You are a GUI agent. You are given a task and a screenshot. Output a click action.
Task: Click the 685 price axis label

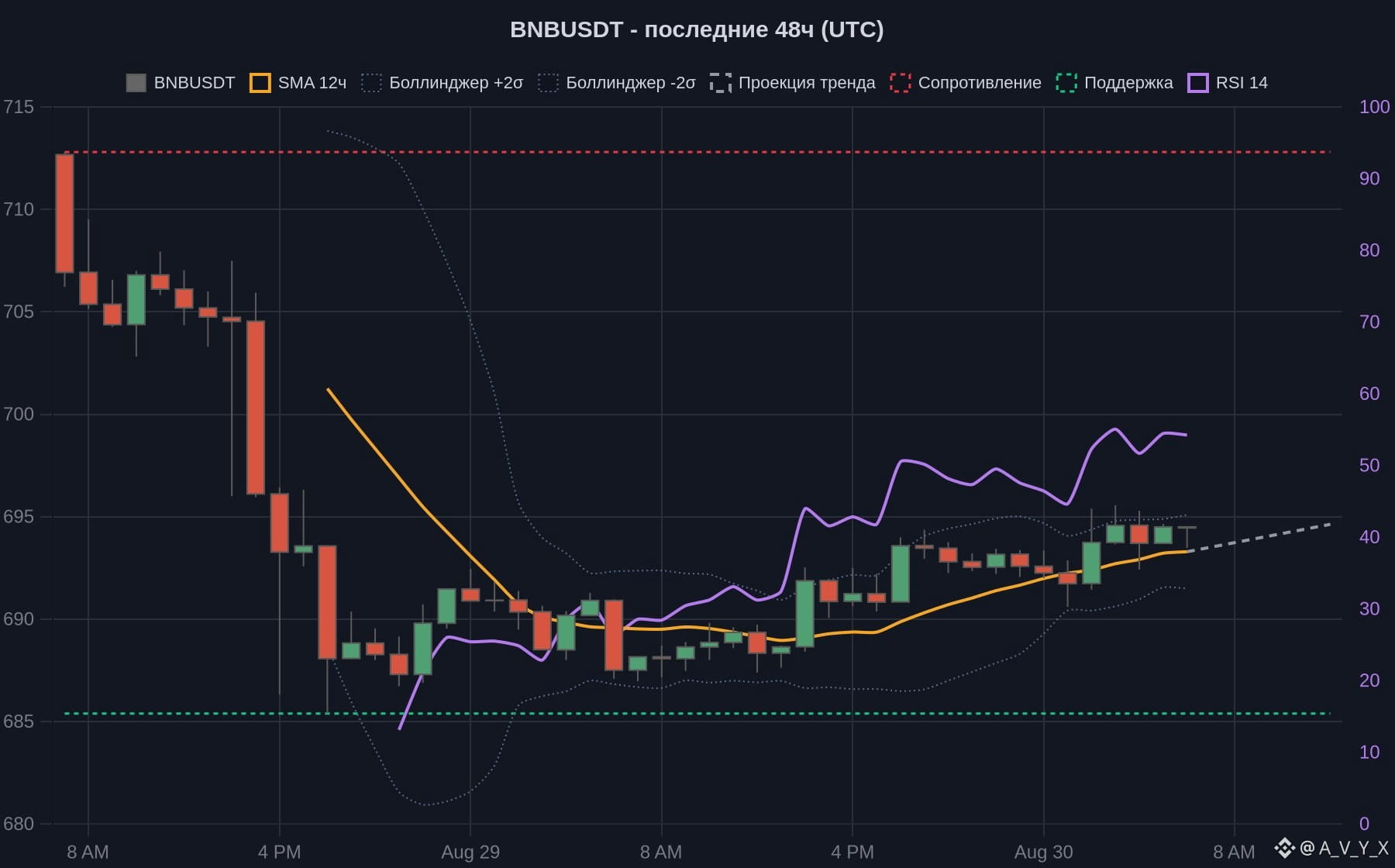(x=19, y=722)
